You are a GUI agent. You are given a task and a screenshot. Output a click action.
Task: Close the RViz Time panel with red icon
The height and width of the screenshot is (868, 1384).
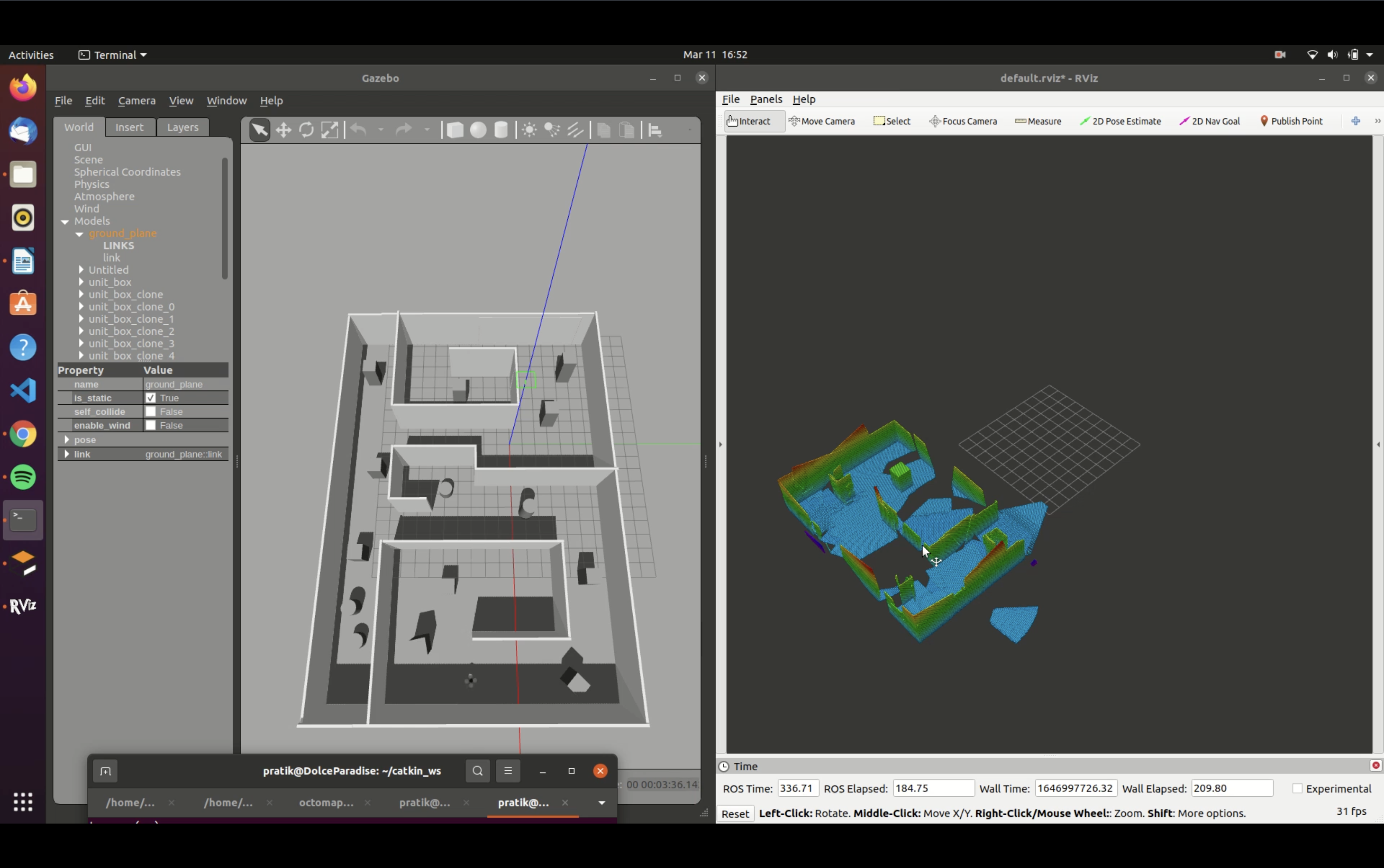click(x=1376, y=766)
